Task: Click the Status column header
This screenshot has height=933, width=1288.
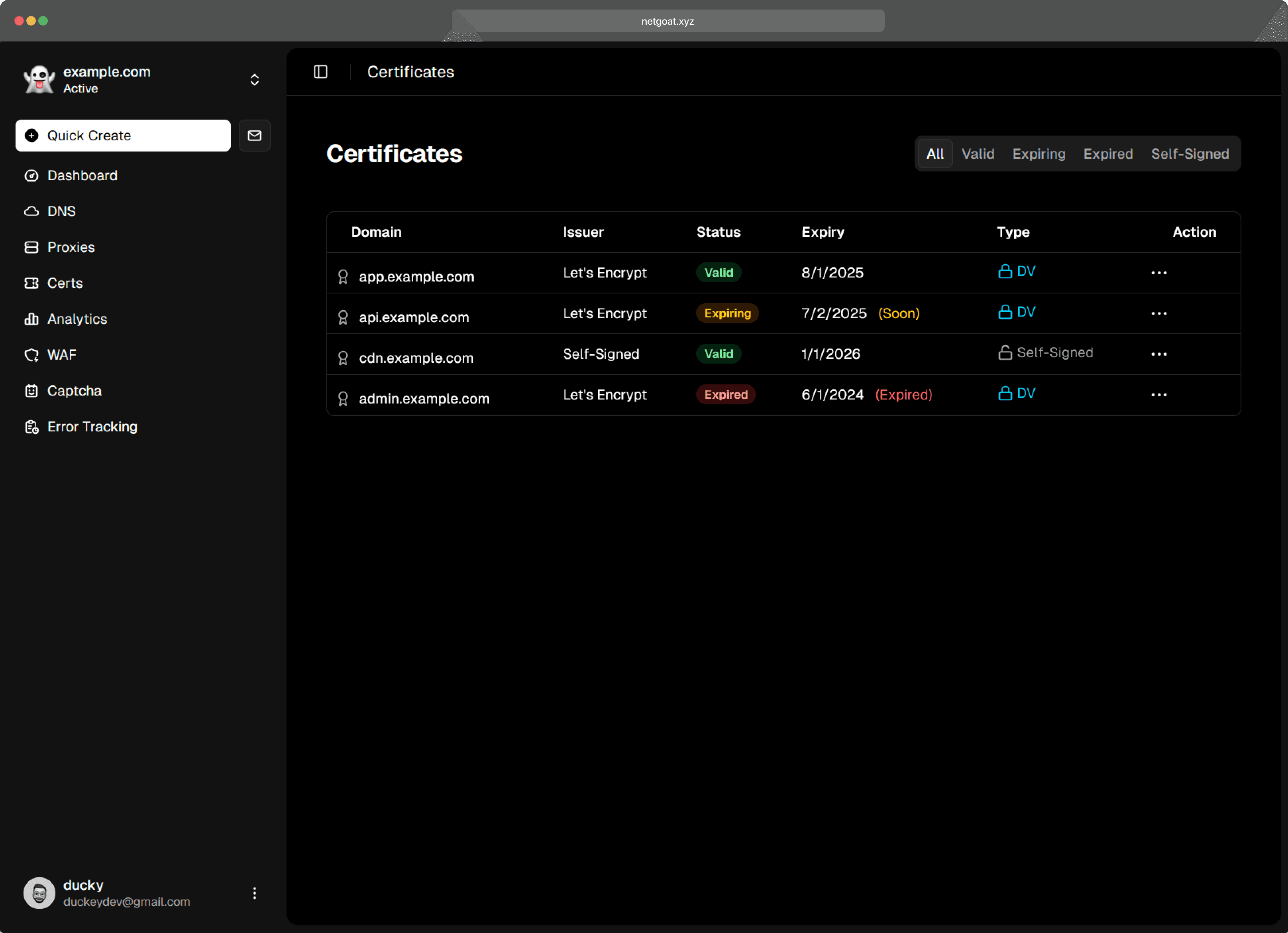Action: click(718, 232)
